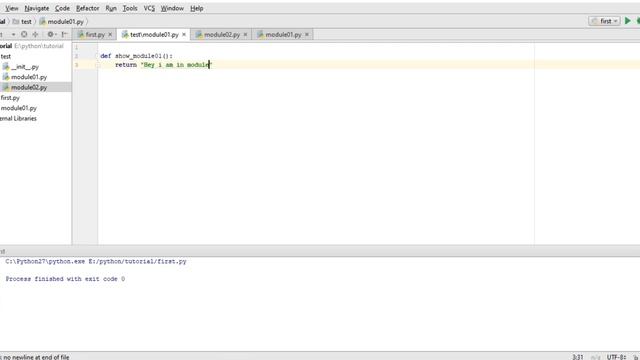Click the 3:31 cursor position in status bar
The width and height of the screenshot is (640, 360).
578,357
